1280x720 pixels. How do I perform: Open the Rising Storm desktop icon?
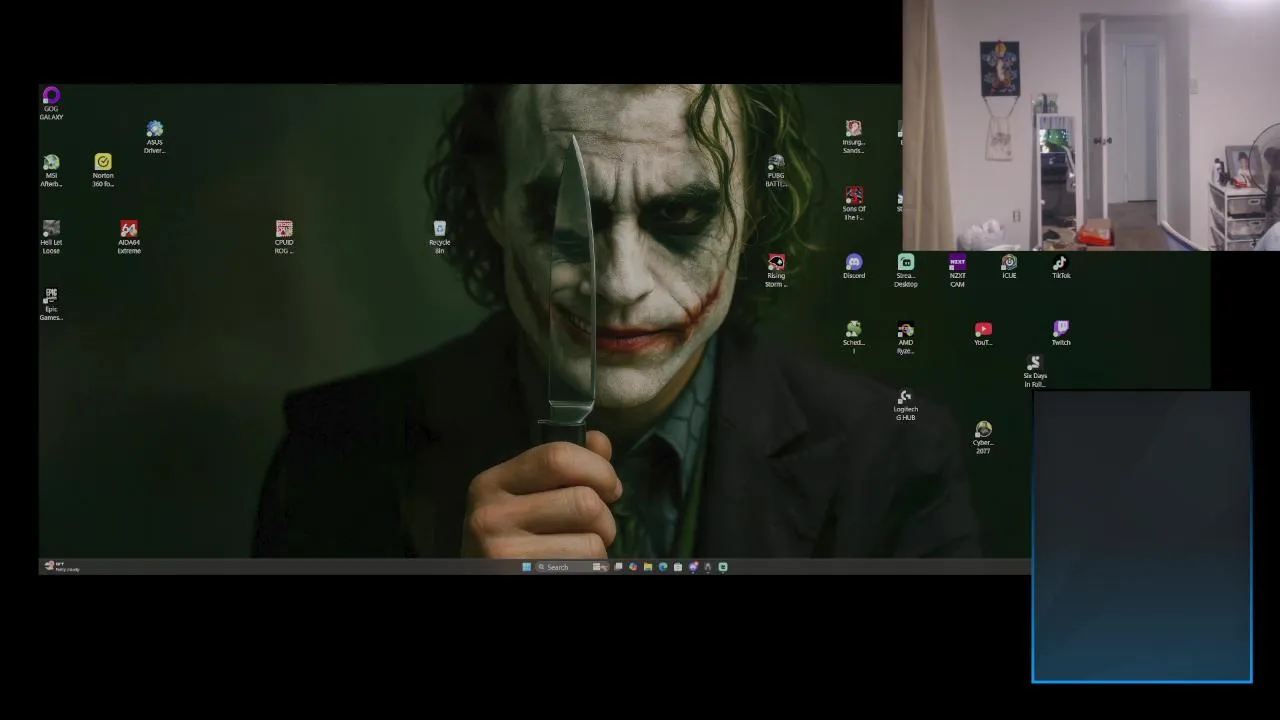click(776, 270)
